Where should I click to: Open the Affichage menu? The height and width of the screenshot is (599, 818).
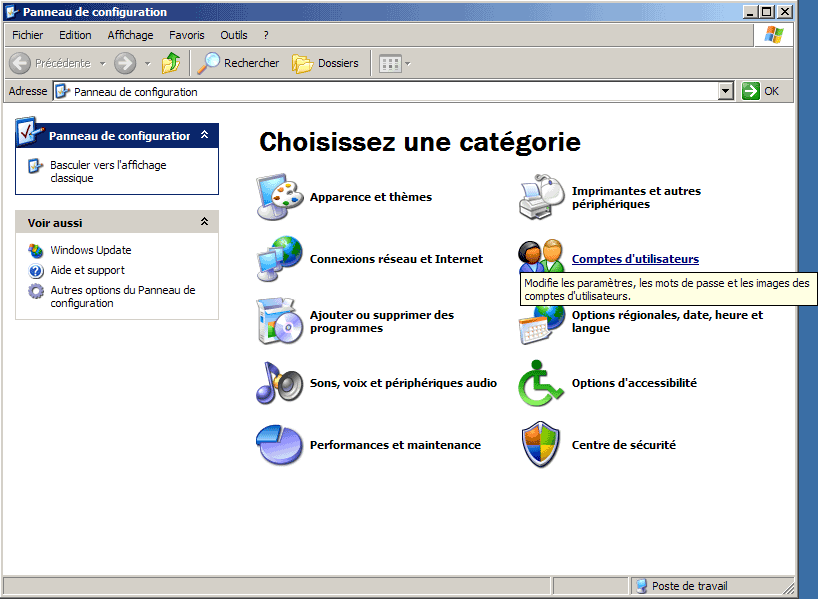pyautogui.click(x=130, y=35)
